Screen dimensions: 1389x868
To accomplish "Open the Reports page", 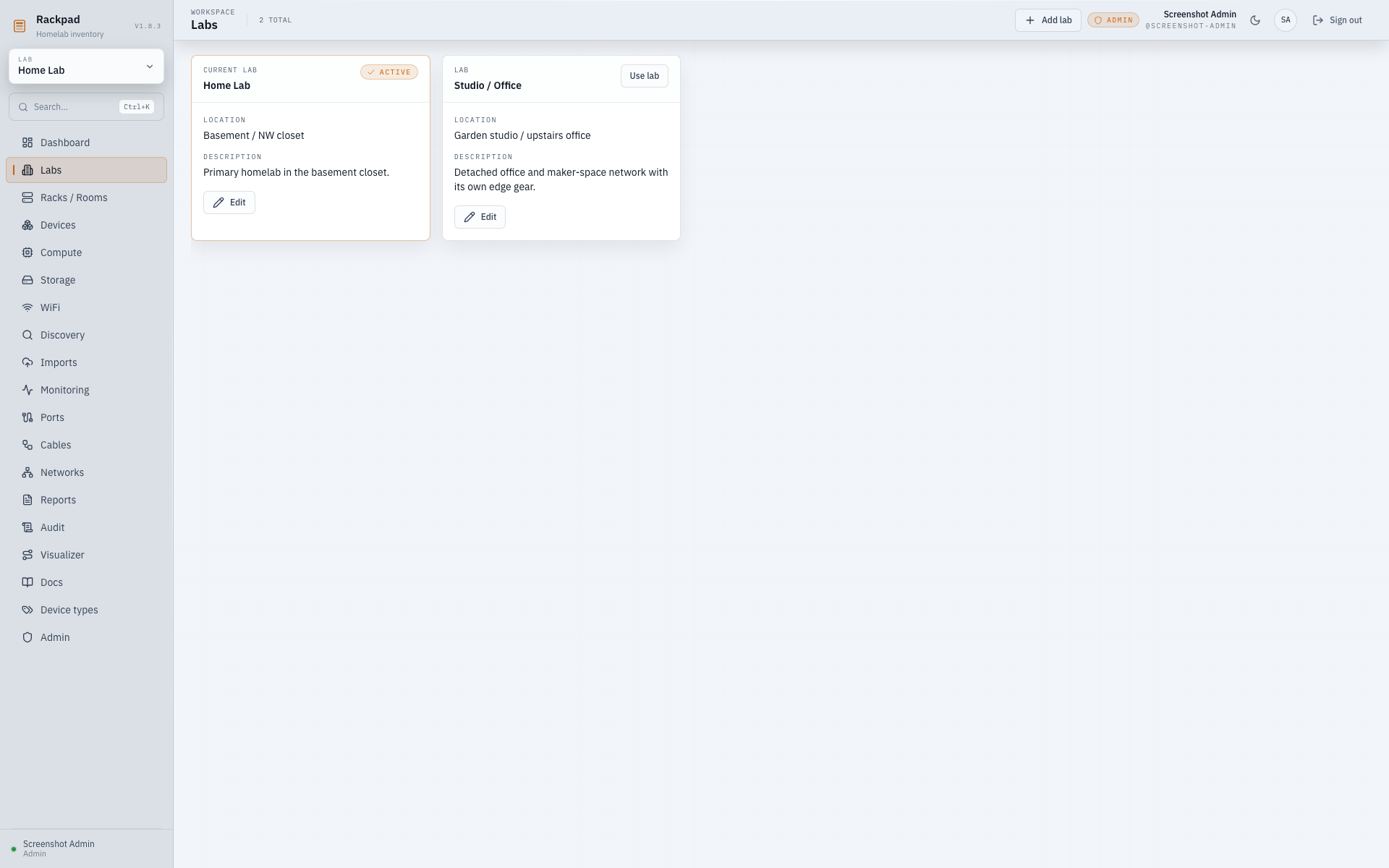I will tap(86, 500).
